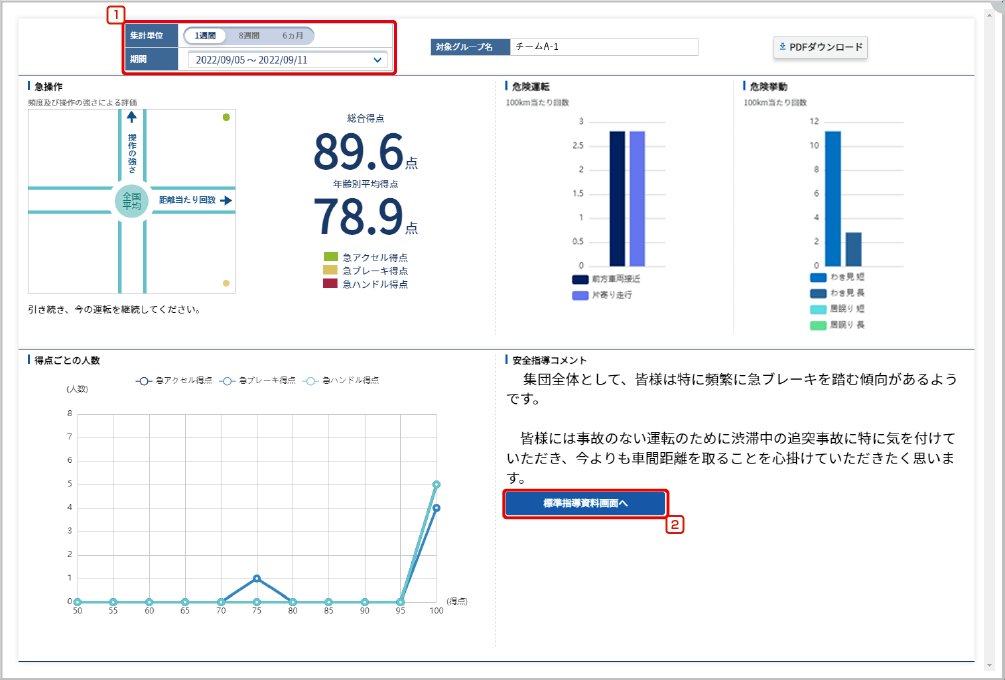Image resolution: width=1005 pixels, height=680 pixels.
Task: Toggle 前方車両接近 legend in 危険運転 chart
Action: (x=580, y=281)
